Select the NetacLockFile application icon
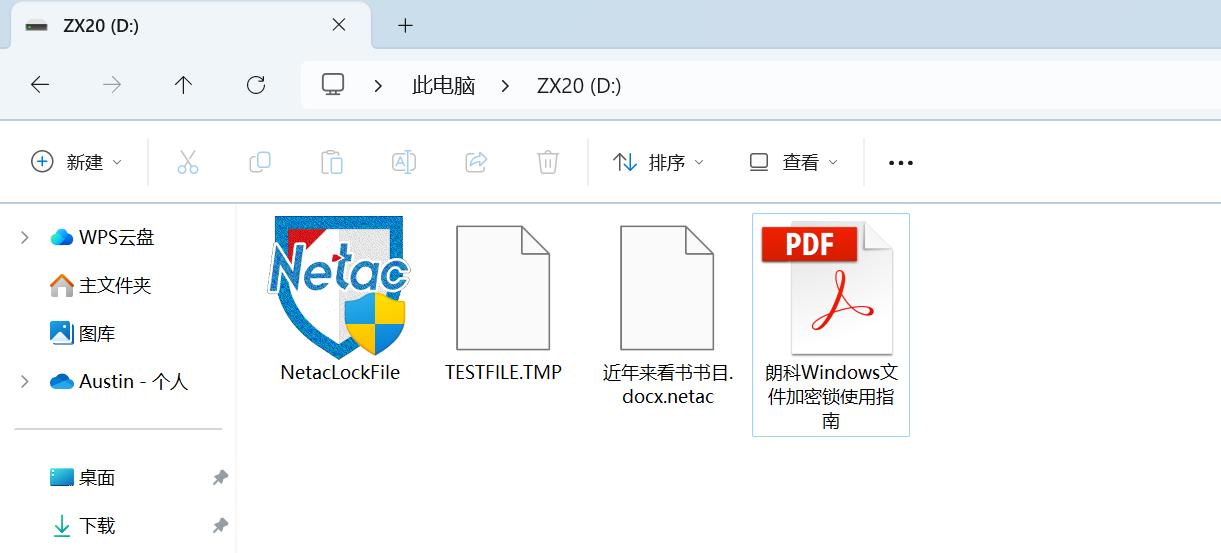Screen dimensions: 1221x553 click(340, 287)
